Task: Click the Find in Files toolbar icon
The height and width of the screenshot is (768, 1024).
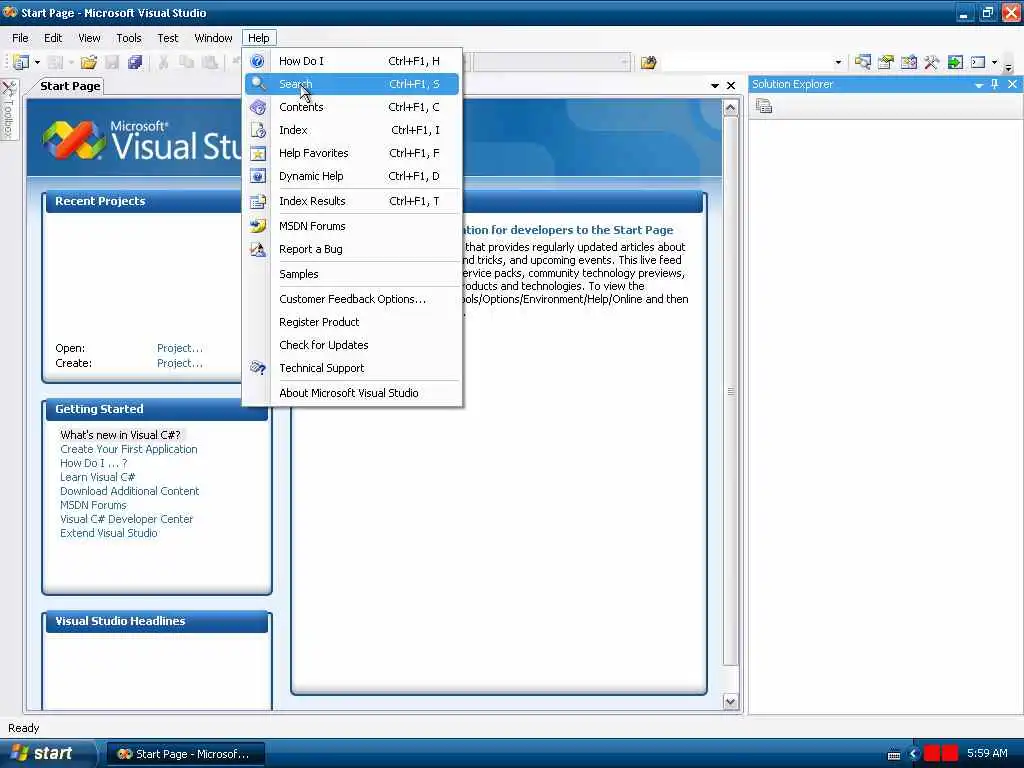Action: click(648, 63)
